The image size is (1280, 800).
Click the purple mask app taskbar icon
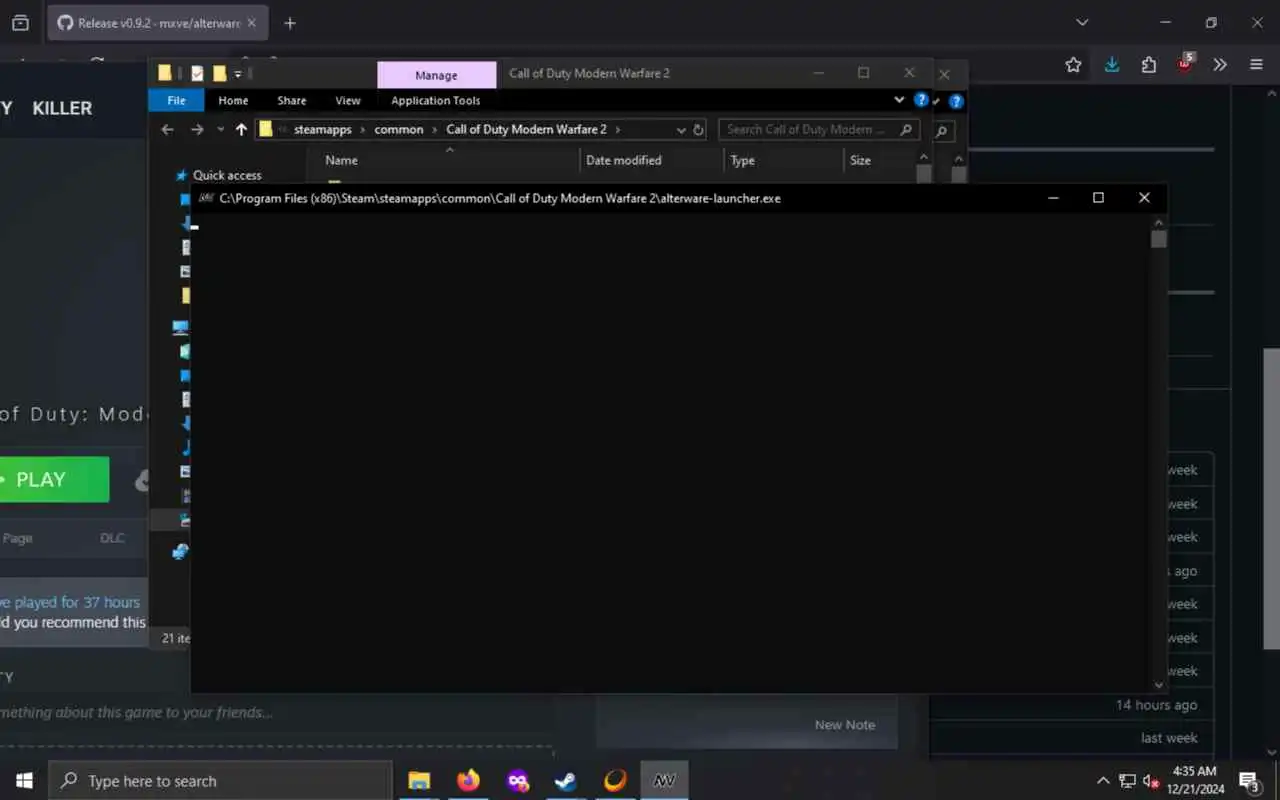tap(517, 781)
